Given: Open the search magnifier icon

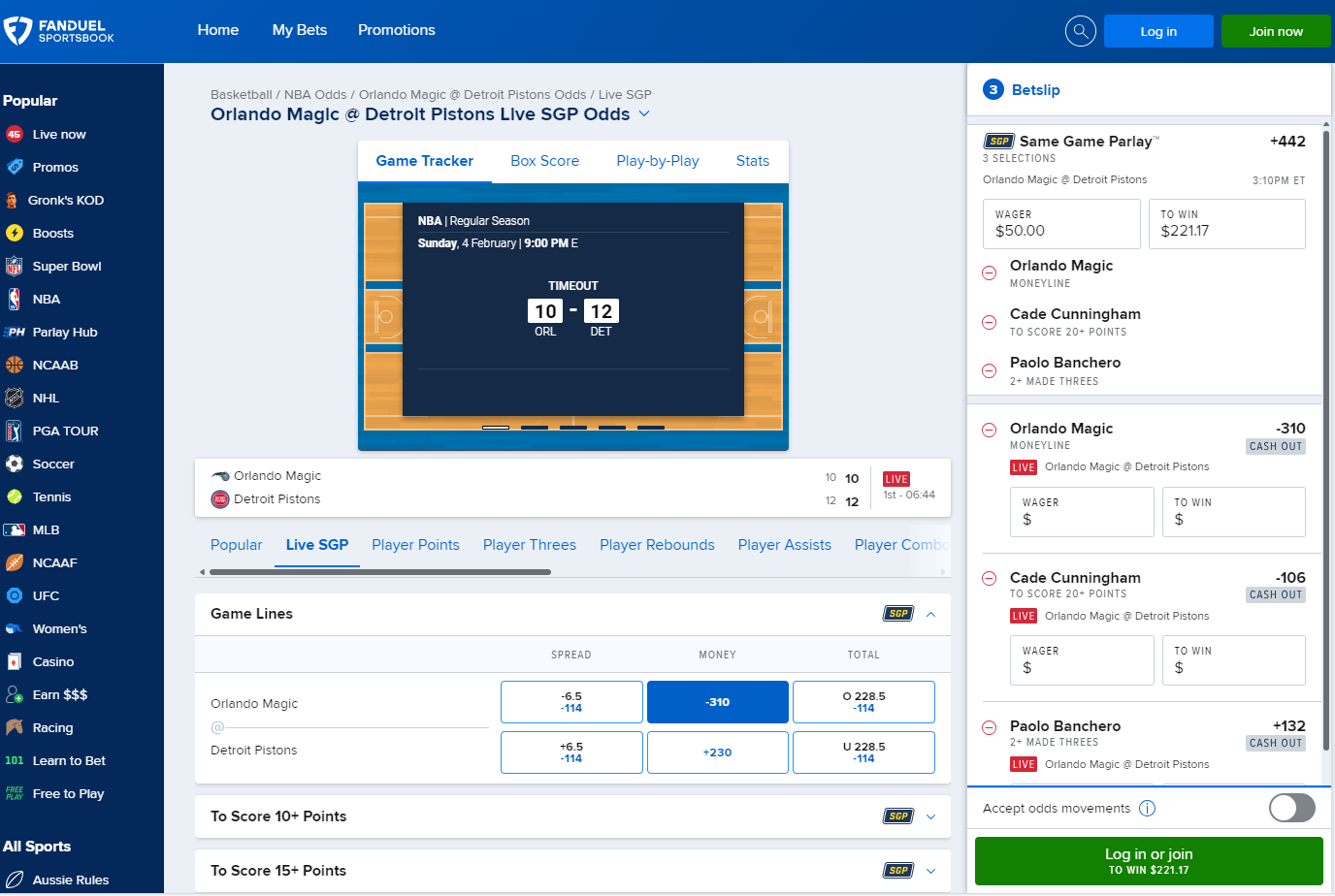Looking at the screenshot, I should 1080,31.
